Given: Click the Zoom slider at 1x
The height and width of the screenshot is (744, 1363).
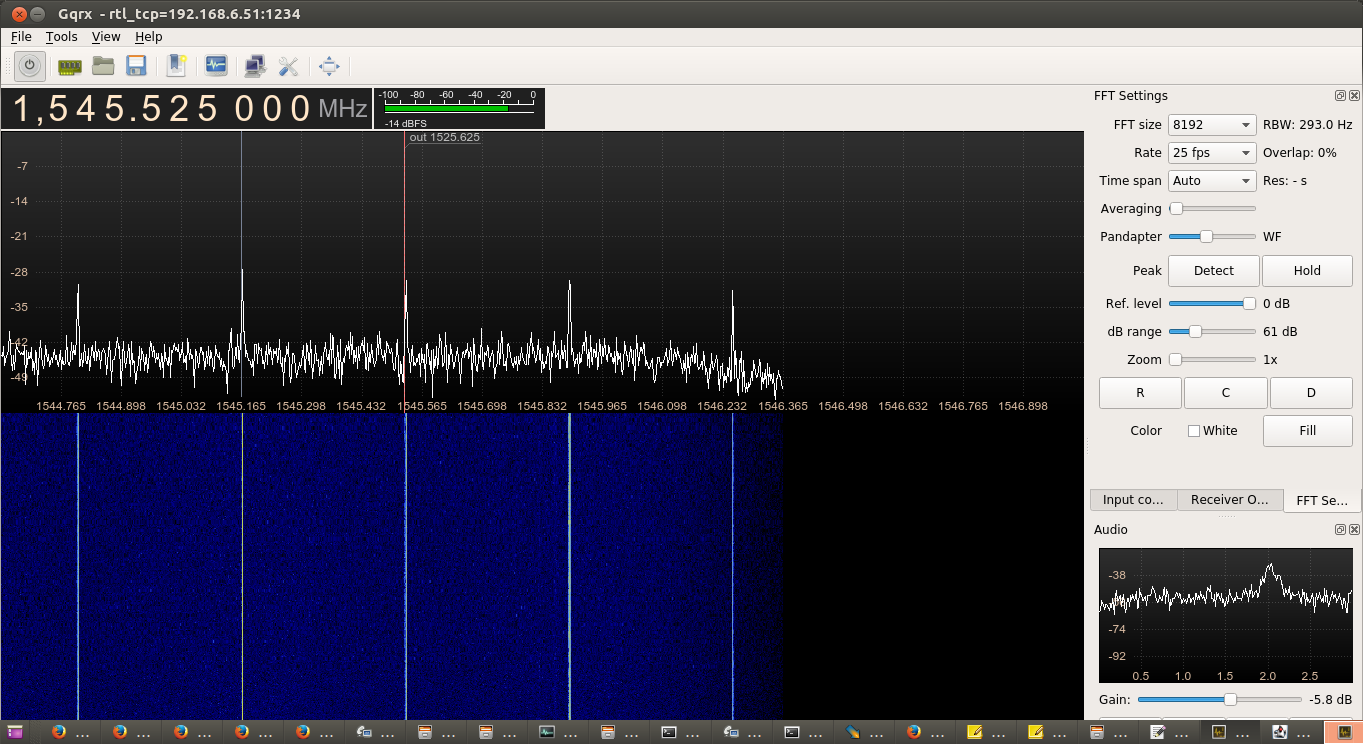Looking at the screenshot, I should tap(1212, 360).
